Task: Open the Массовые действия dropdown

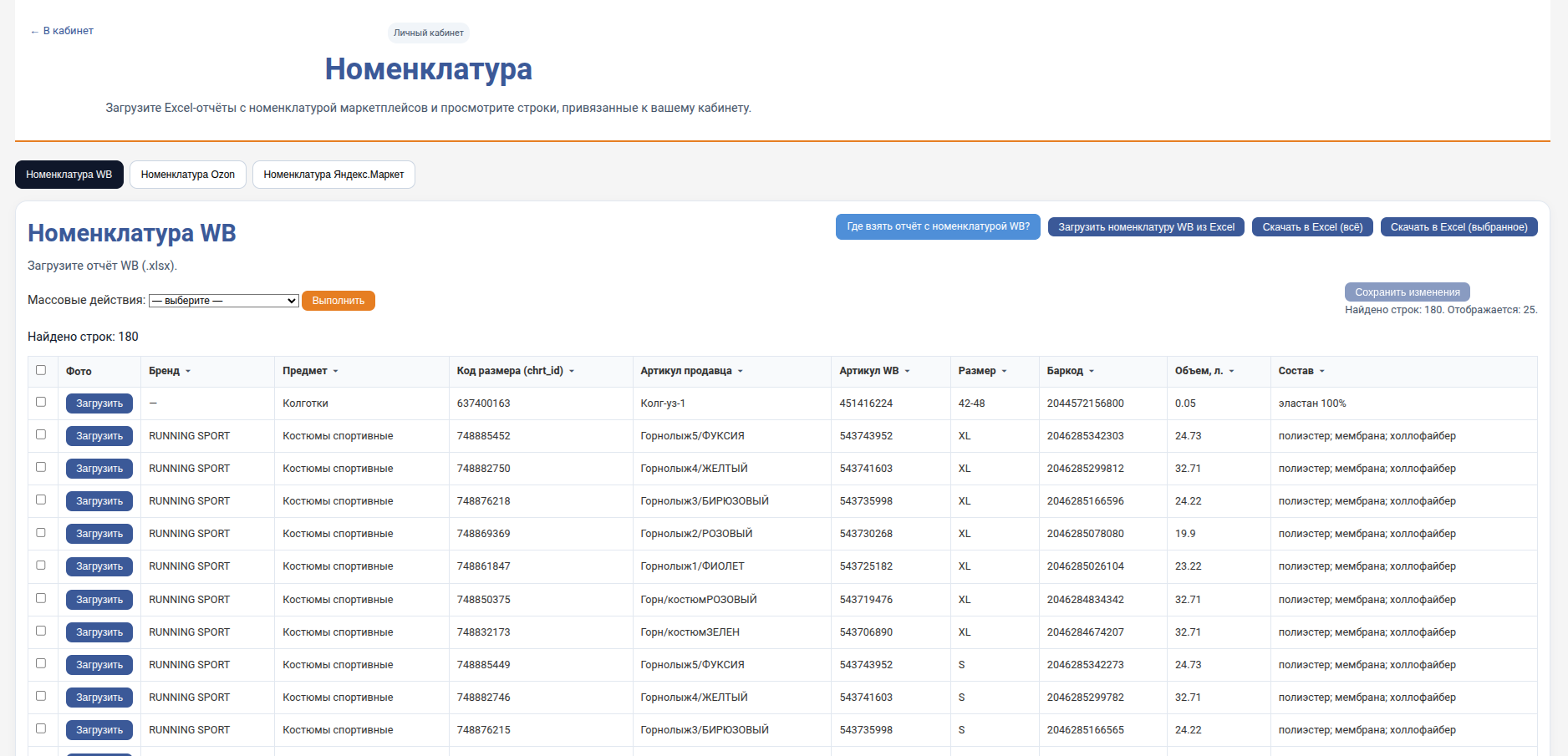Action: (223, 301)
